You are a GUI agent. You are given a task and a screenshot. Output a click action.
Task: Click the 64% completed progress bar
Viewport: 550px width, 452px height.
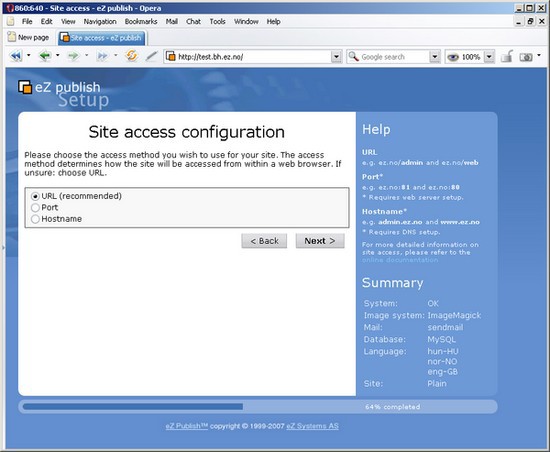click(258, 407)
